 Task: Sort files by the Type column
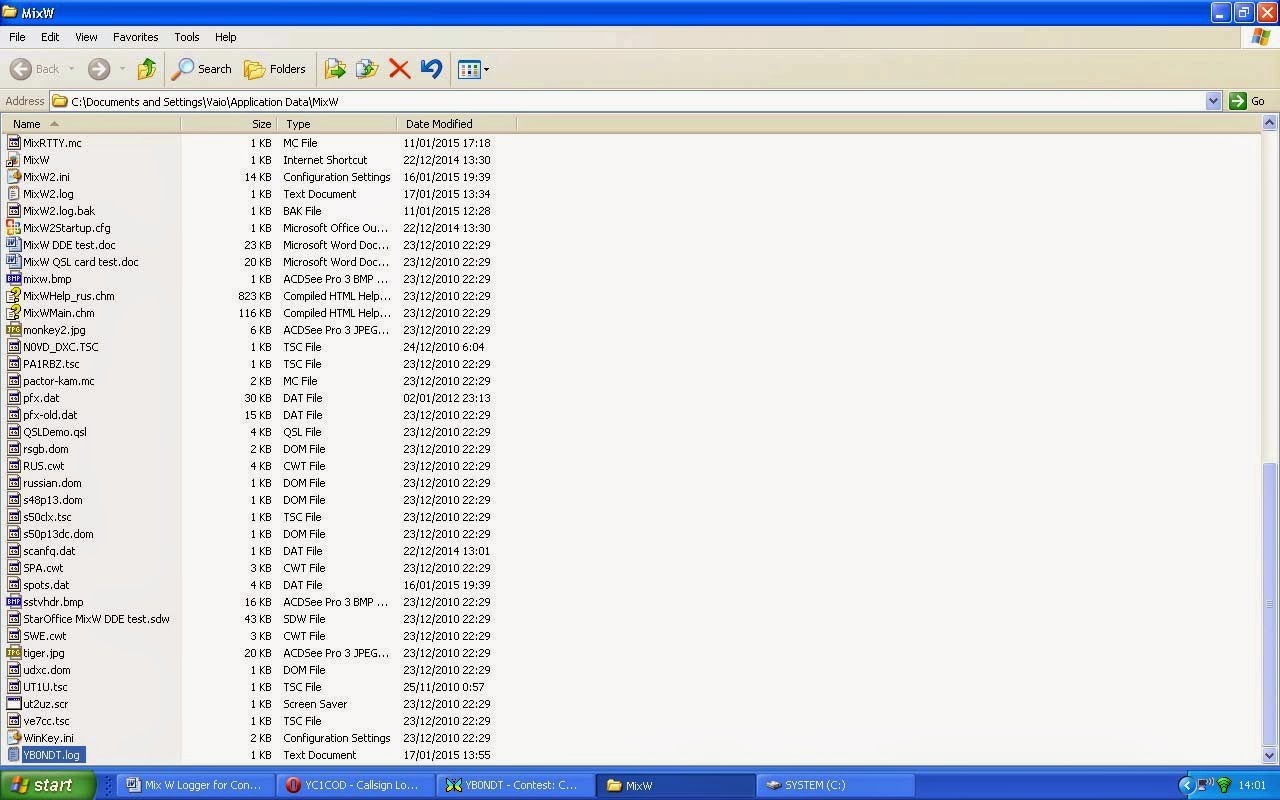[337, 124]
